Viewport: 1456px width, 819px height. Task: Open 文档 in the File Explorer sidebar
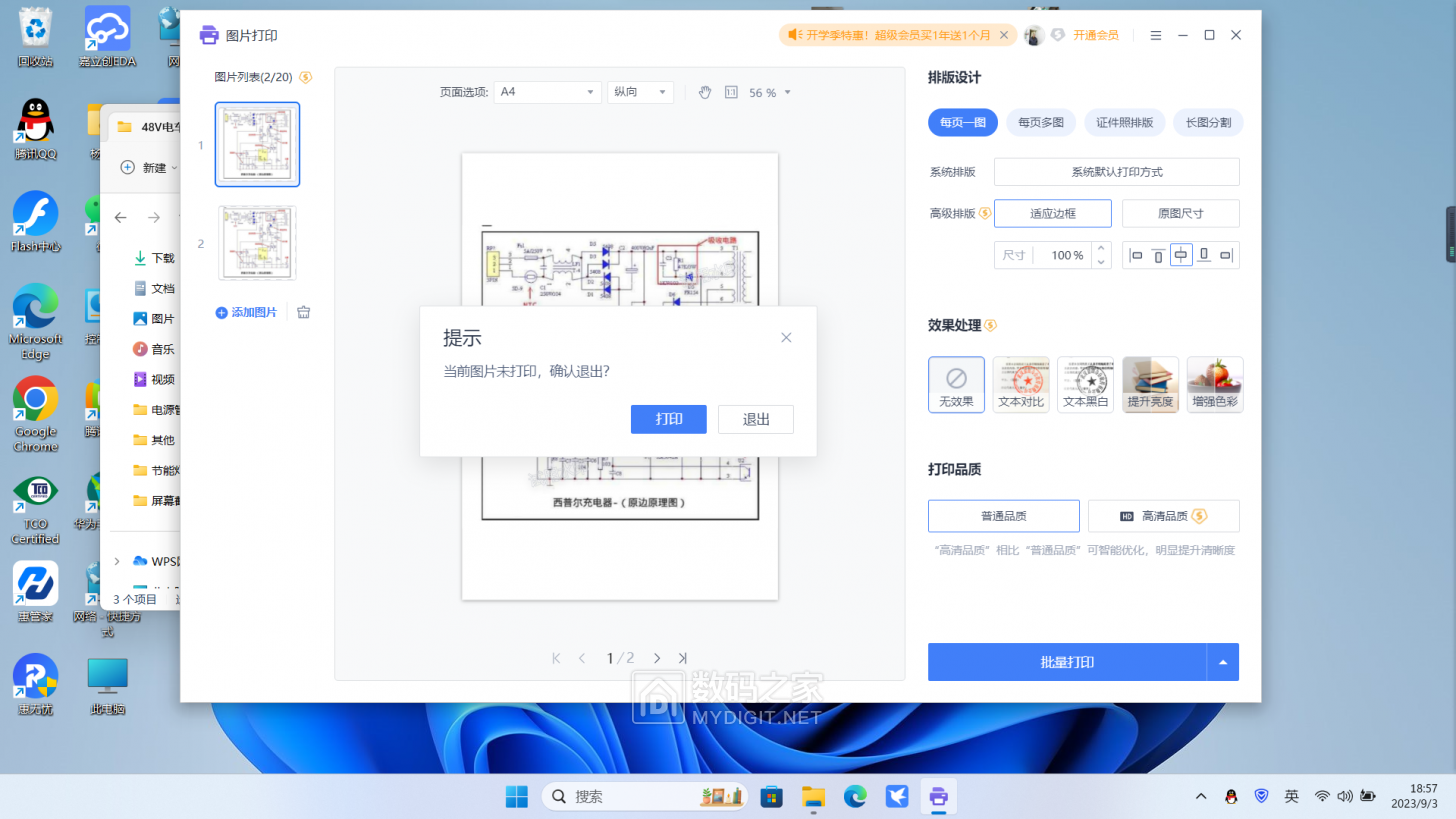[x=154, y=288]
